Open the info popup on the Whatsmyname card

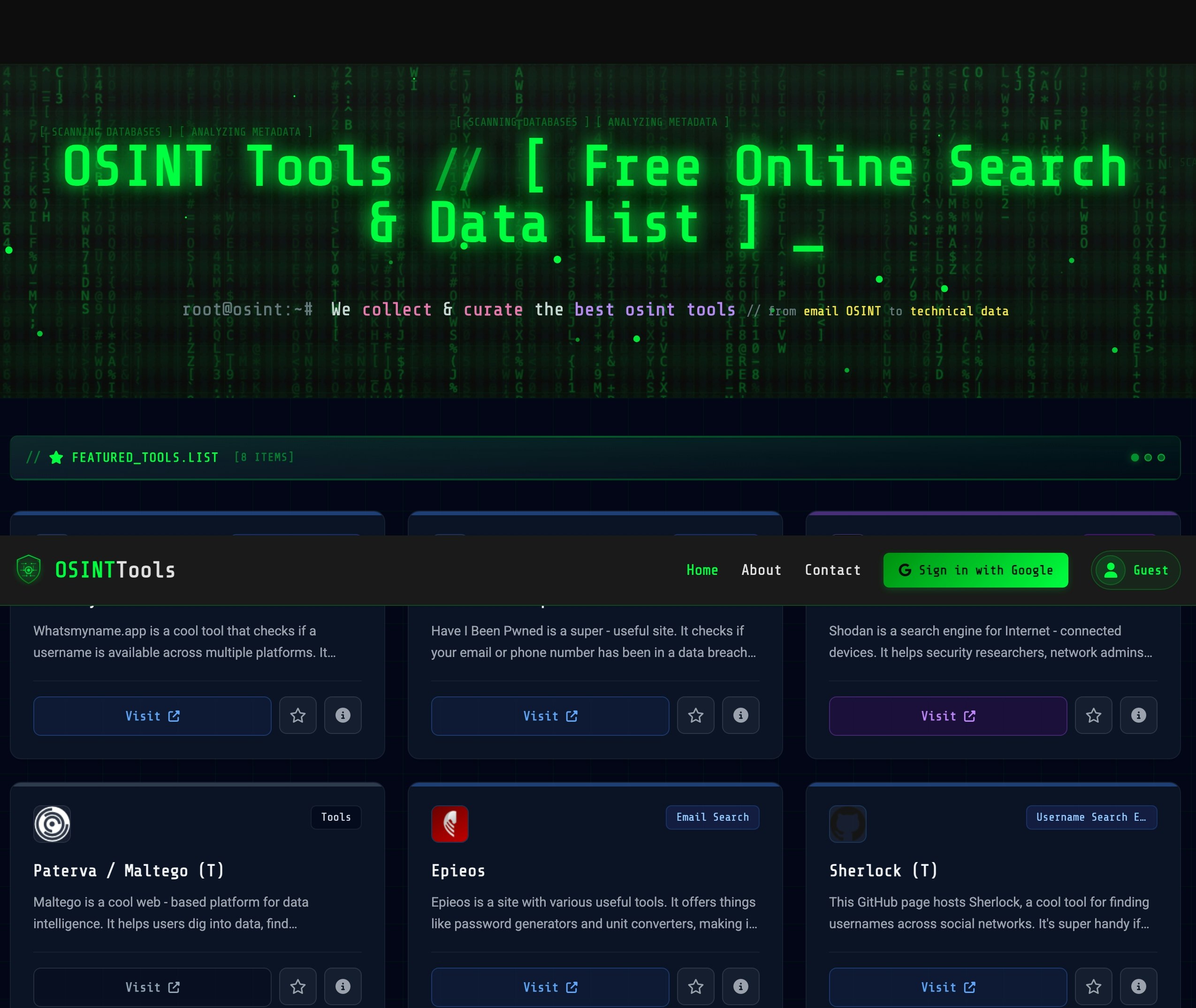click(343, 716)
